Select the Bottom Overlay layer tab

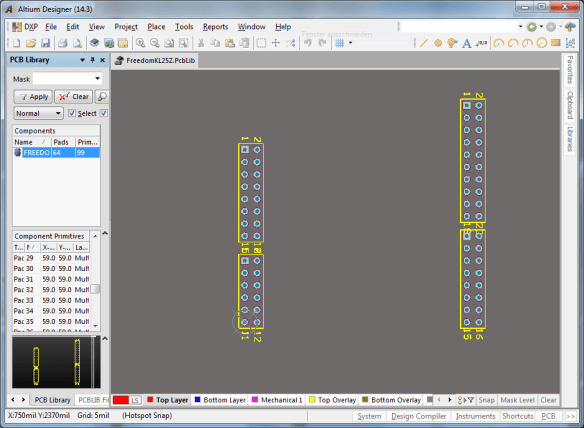[391, 400]
